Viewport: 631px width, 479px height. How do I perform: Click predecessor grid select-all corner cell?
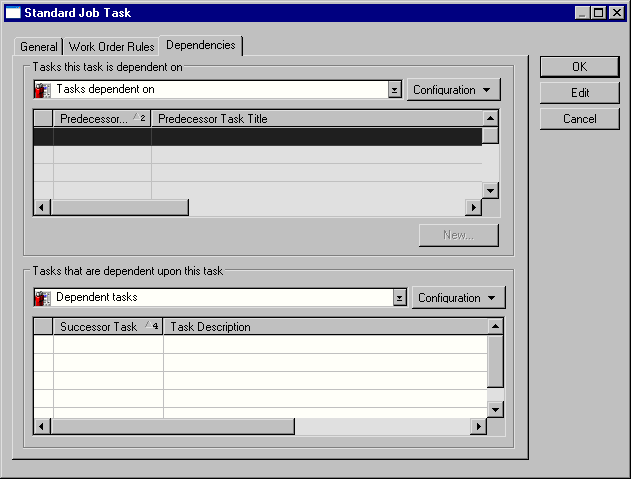coord(43,119)
